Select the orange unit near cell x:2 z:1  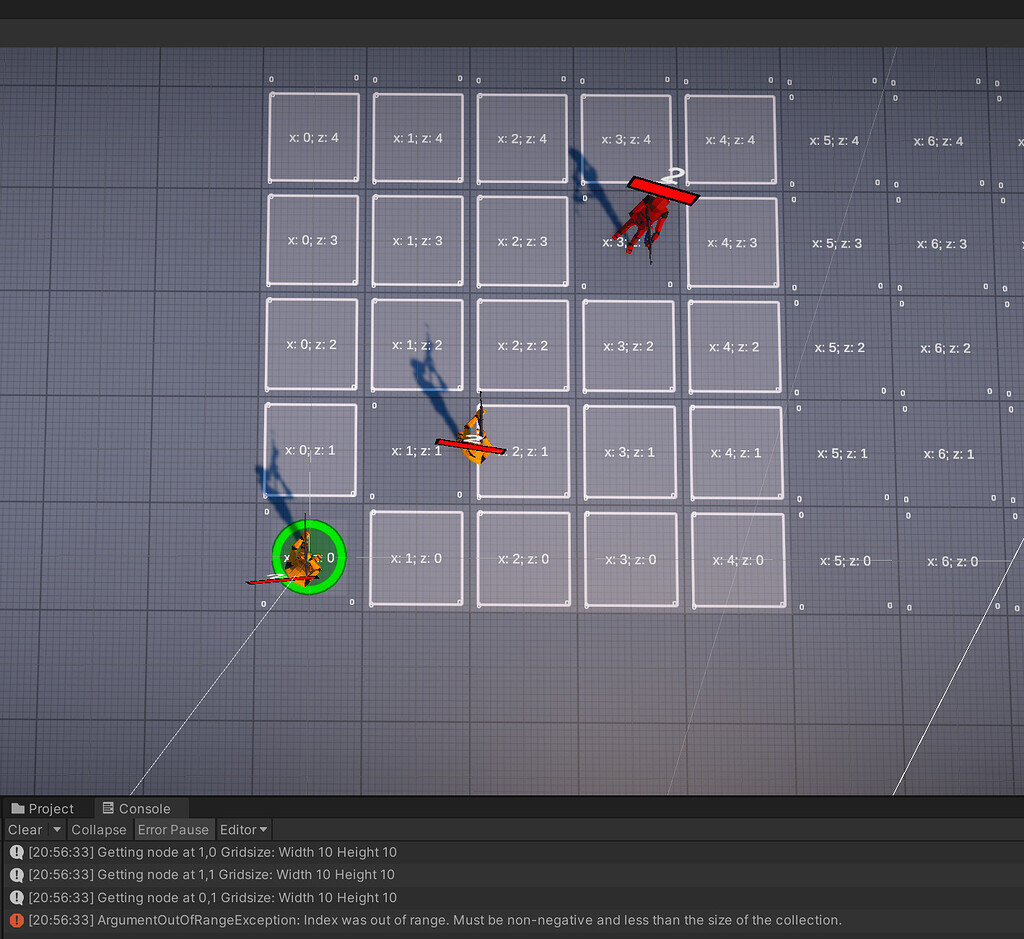click(x=475, y=440)
